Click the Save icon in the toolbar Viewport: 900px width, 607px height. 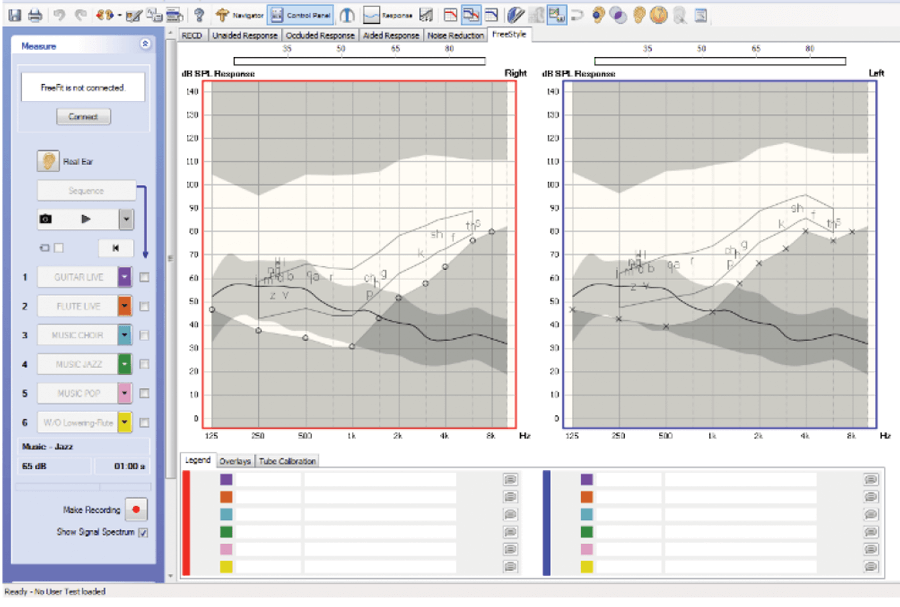click(x=14, y=15)
